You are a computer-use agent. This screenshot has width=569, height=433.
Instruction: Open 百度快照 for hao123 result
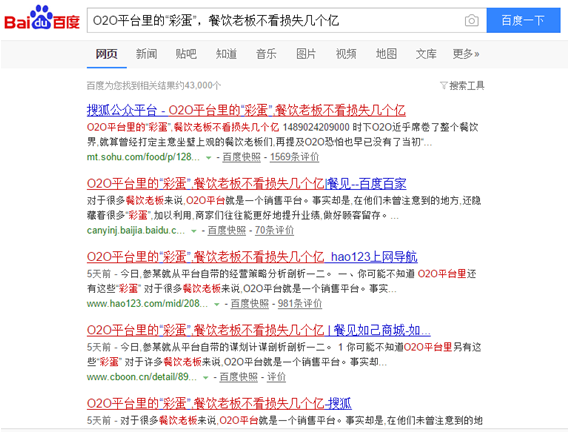250,304
